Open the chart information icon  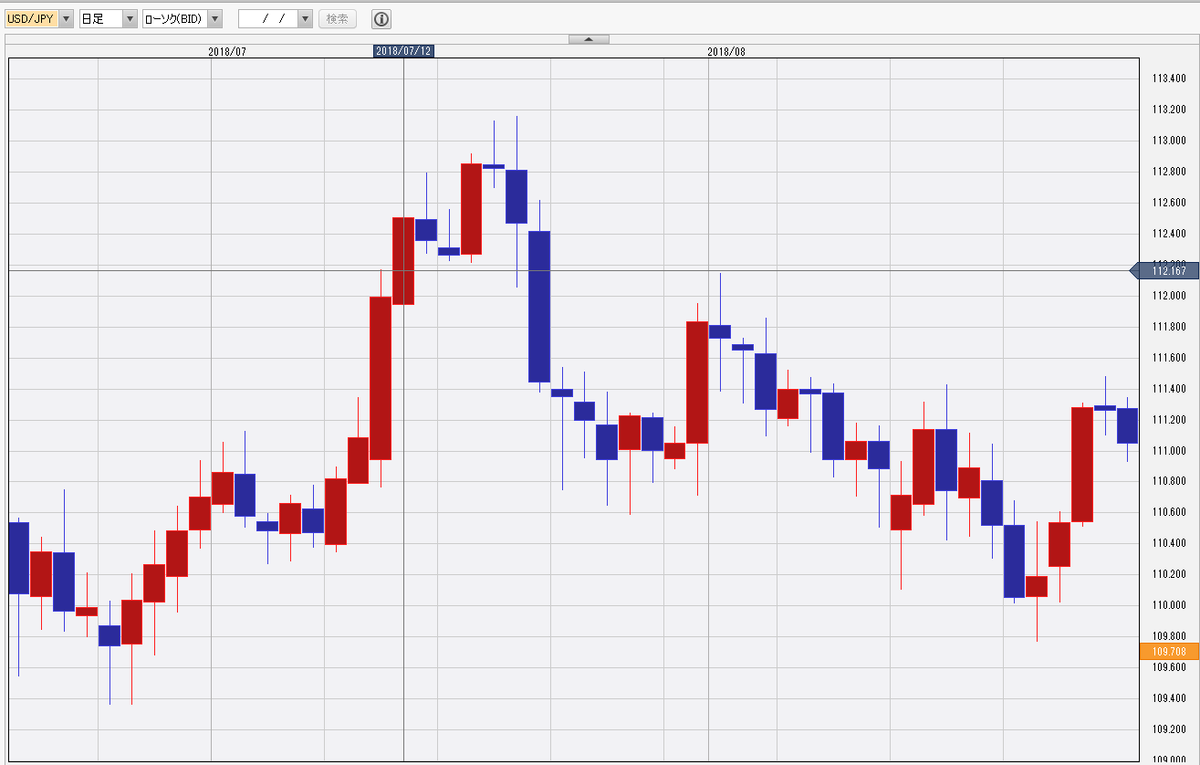381,19
